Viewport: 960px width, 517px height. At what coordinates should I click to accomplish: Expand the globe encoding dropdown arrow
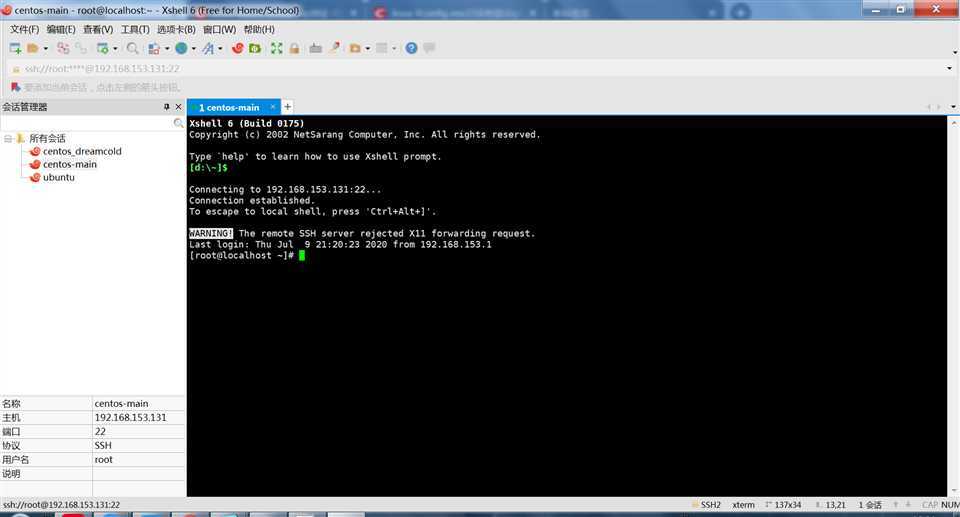193,48
